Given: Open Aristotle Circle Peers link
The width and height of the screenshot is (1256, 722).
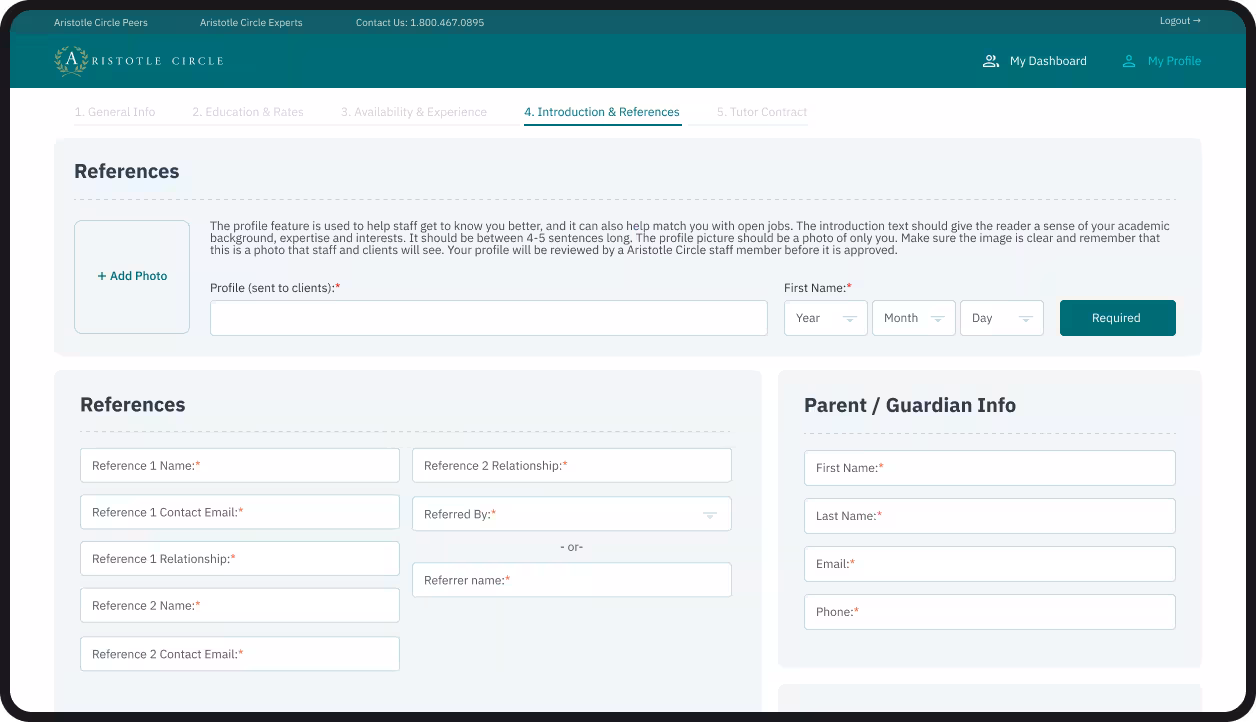Looking at the screenshot, I should pyautogui.click(x=101, y=22).
